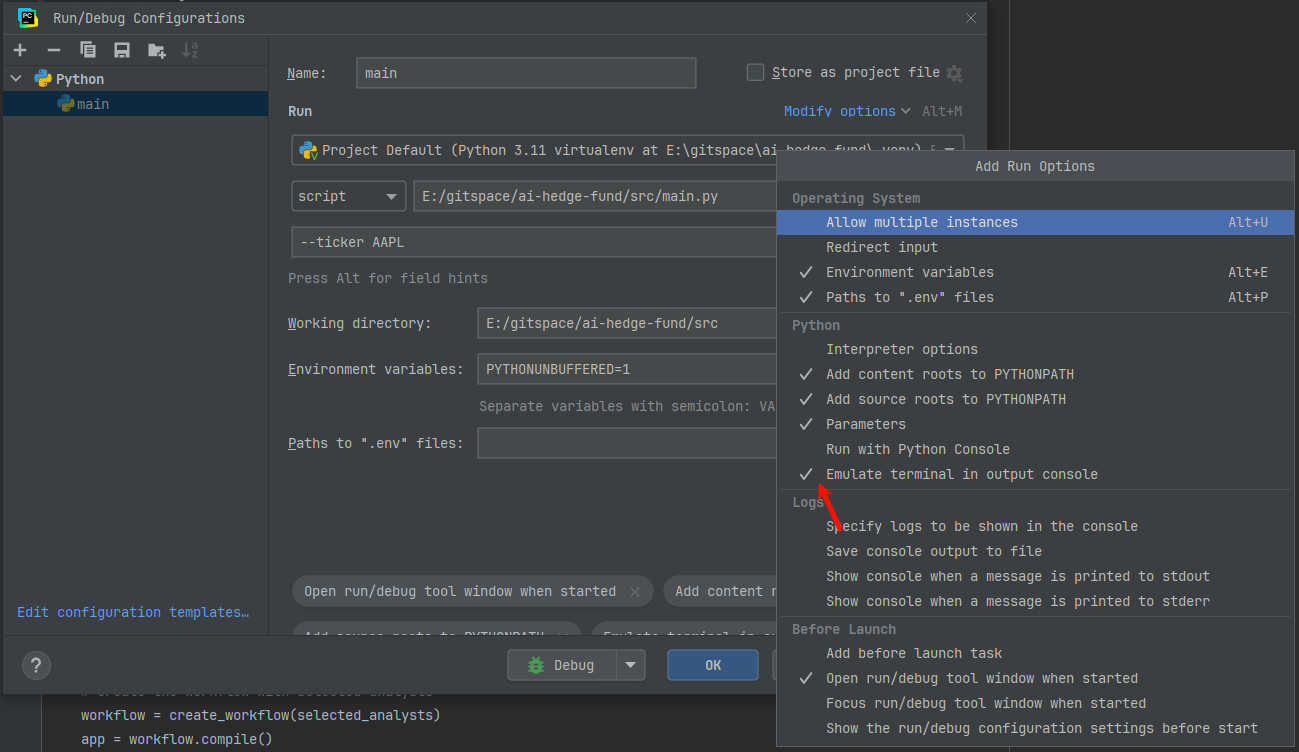Click the Environment variables field
This screenshot has width=1299, height=752.
coord(628,369)
